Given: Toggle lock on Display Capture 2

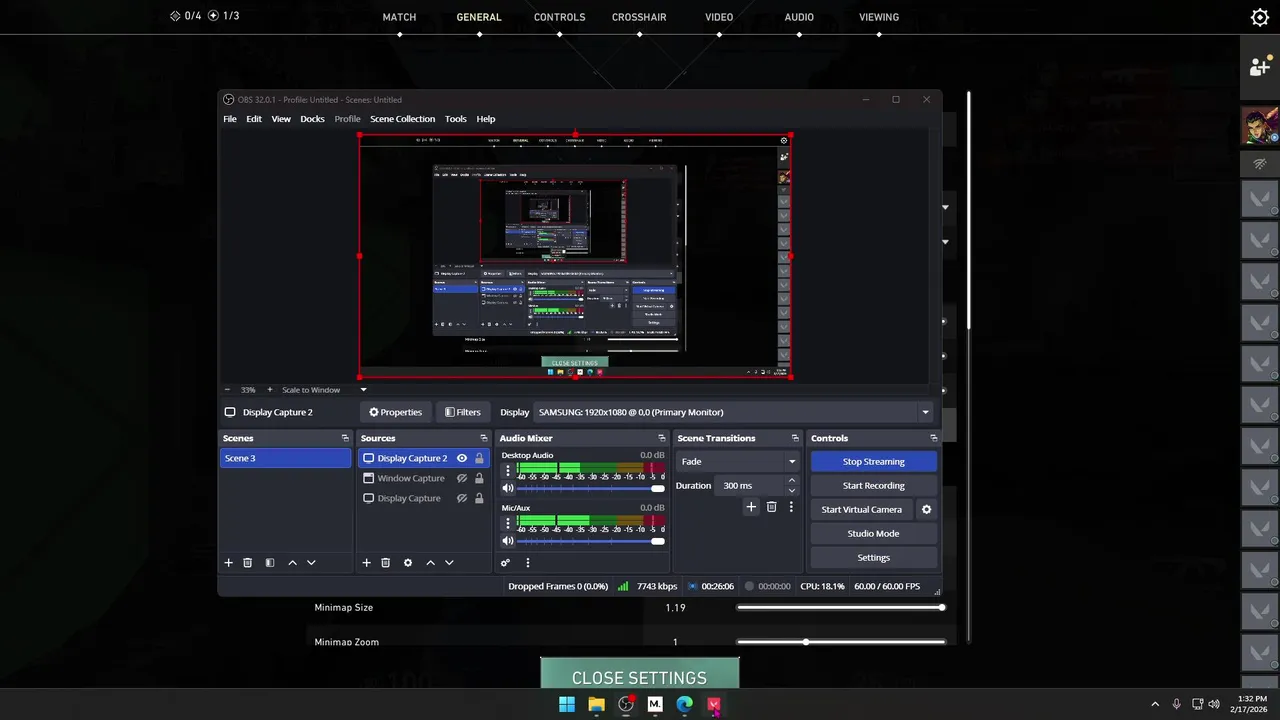Looking at the screenshot, I should [479, 458].
